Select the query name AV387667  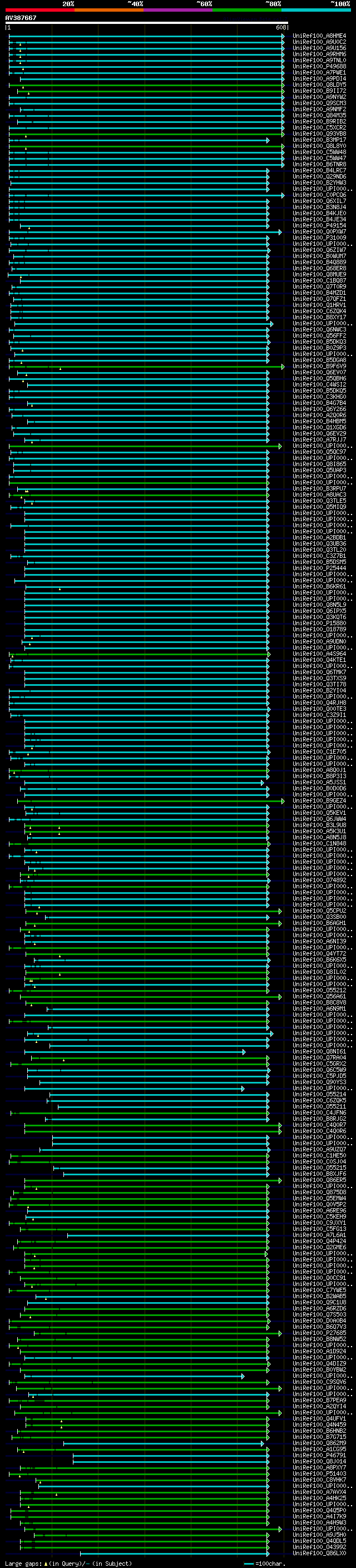pos(21,18)
